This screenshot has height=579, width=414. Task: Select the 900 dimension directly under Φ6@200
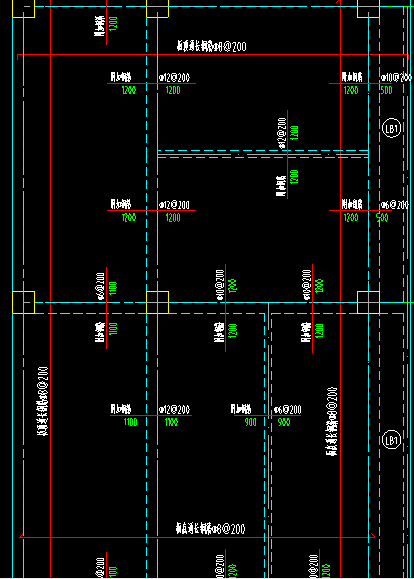coord(284,422)
